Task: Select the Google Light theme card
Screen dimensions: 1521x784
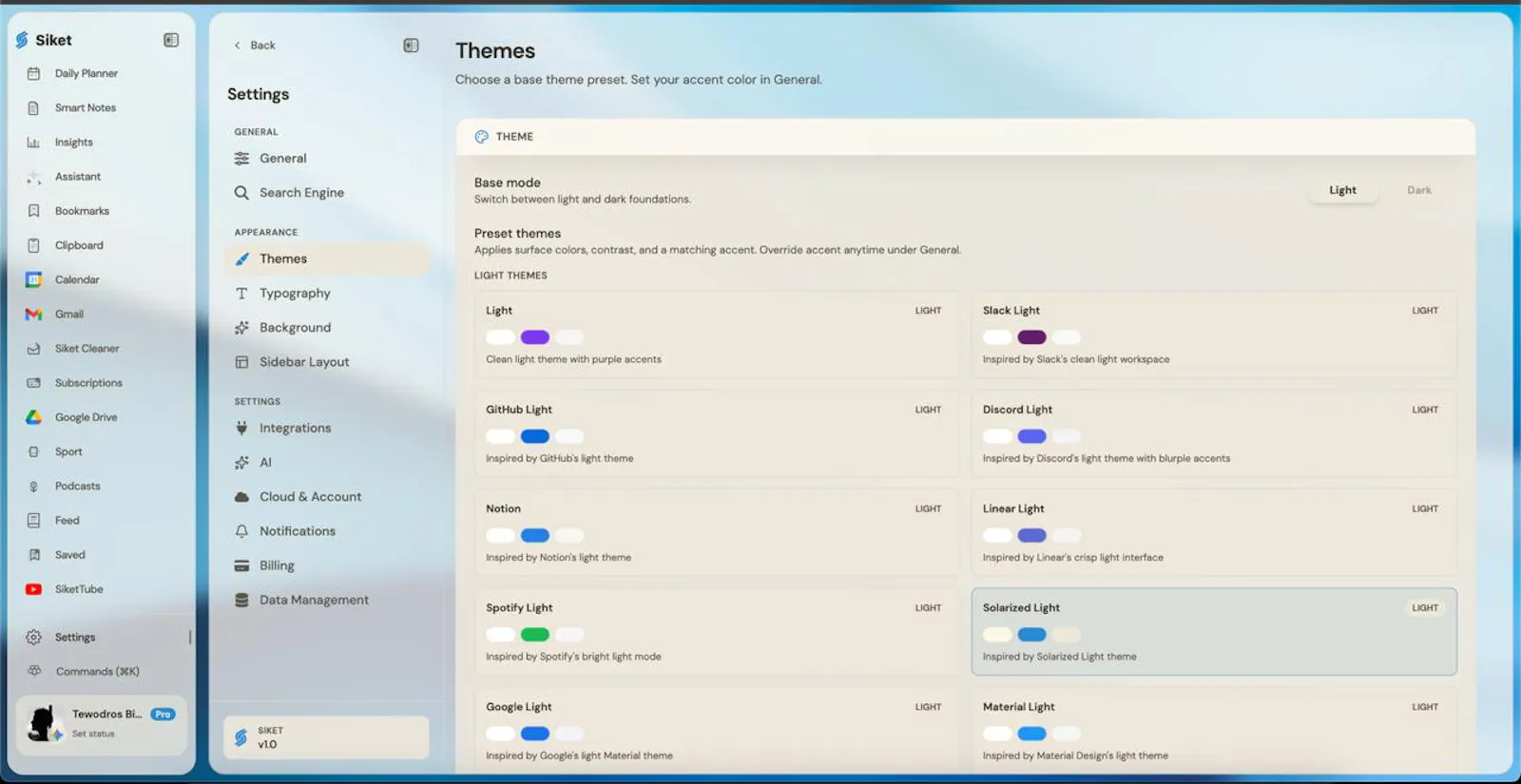Action: (717, 730)
